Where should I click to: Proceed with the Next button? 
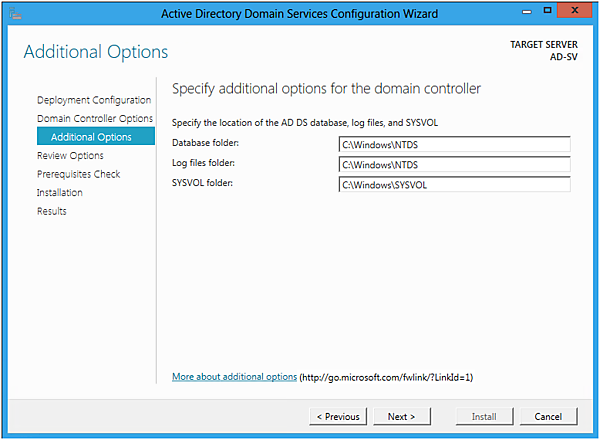point(402,416)
